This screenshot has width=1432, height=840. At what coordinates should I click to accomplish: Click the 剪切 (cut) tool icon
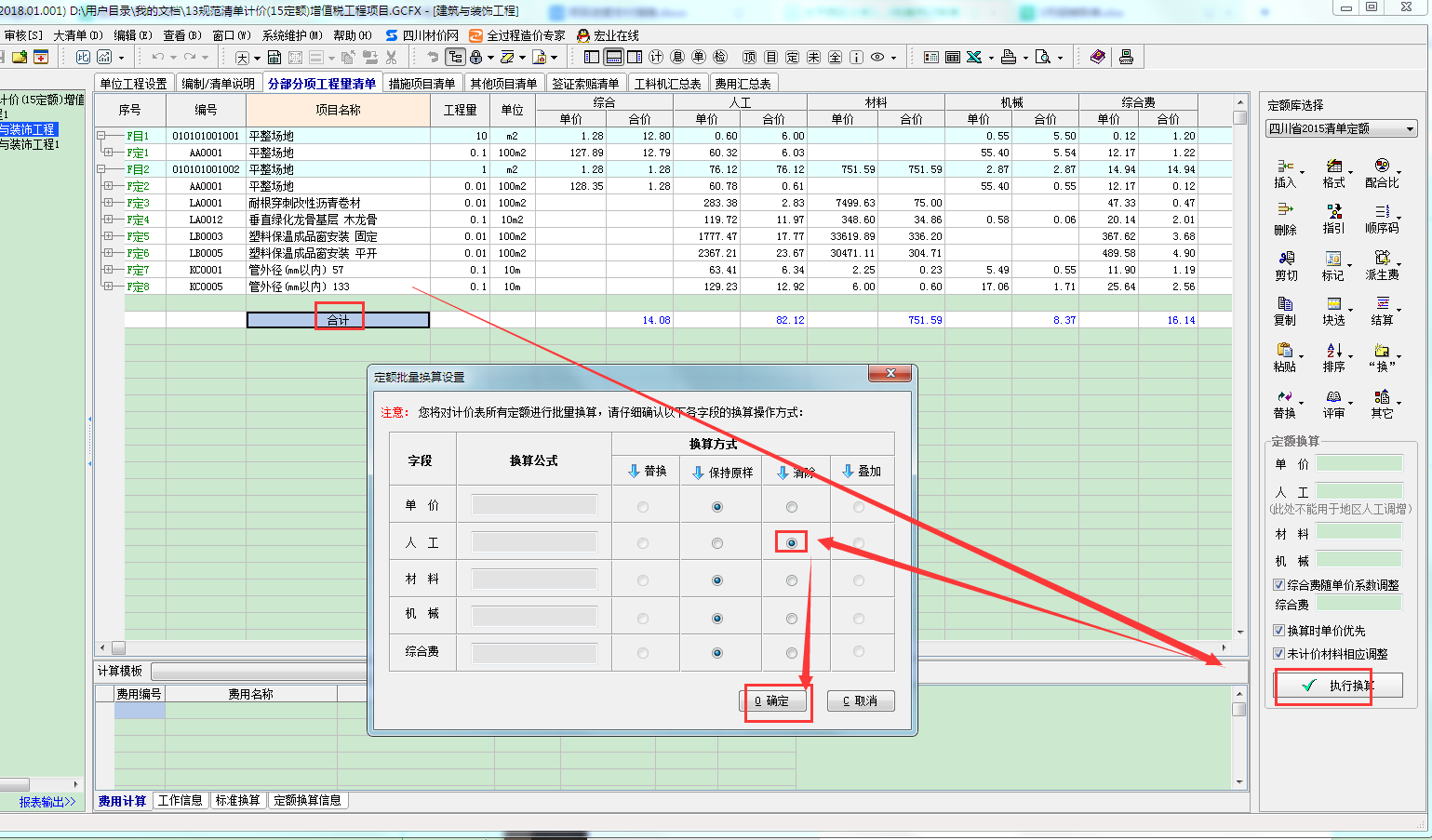(x=1286, y=258)
